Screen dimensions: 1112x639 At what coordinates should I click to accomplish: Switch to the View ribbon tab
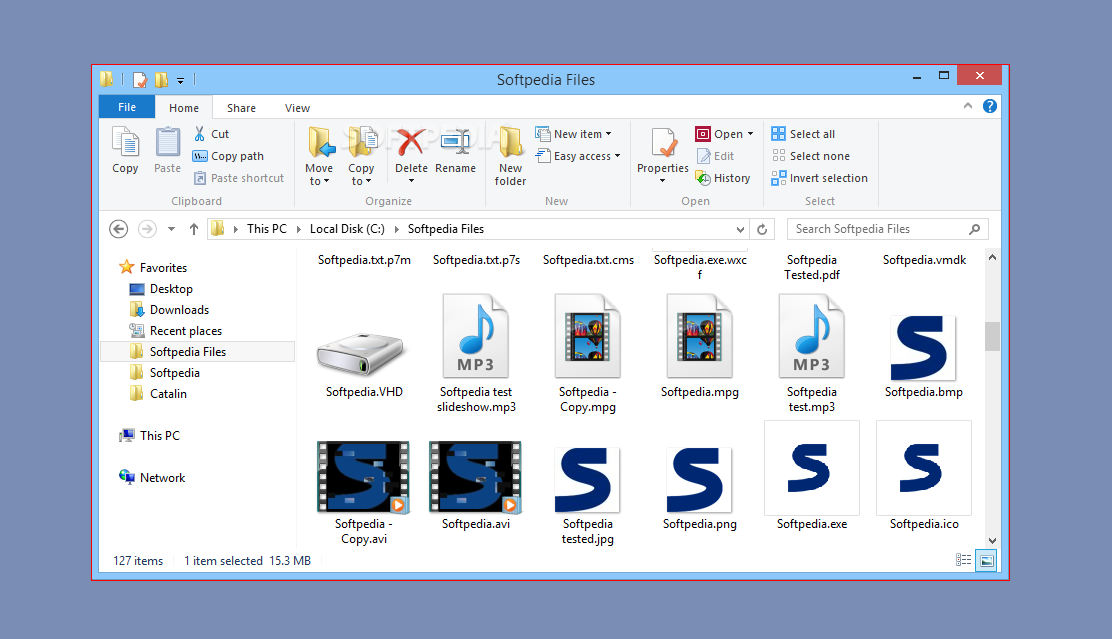tap(297, 108)
